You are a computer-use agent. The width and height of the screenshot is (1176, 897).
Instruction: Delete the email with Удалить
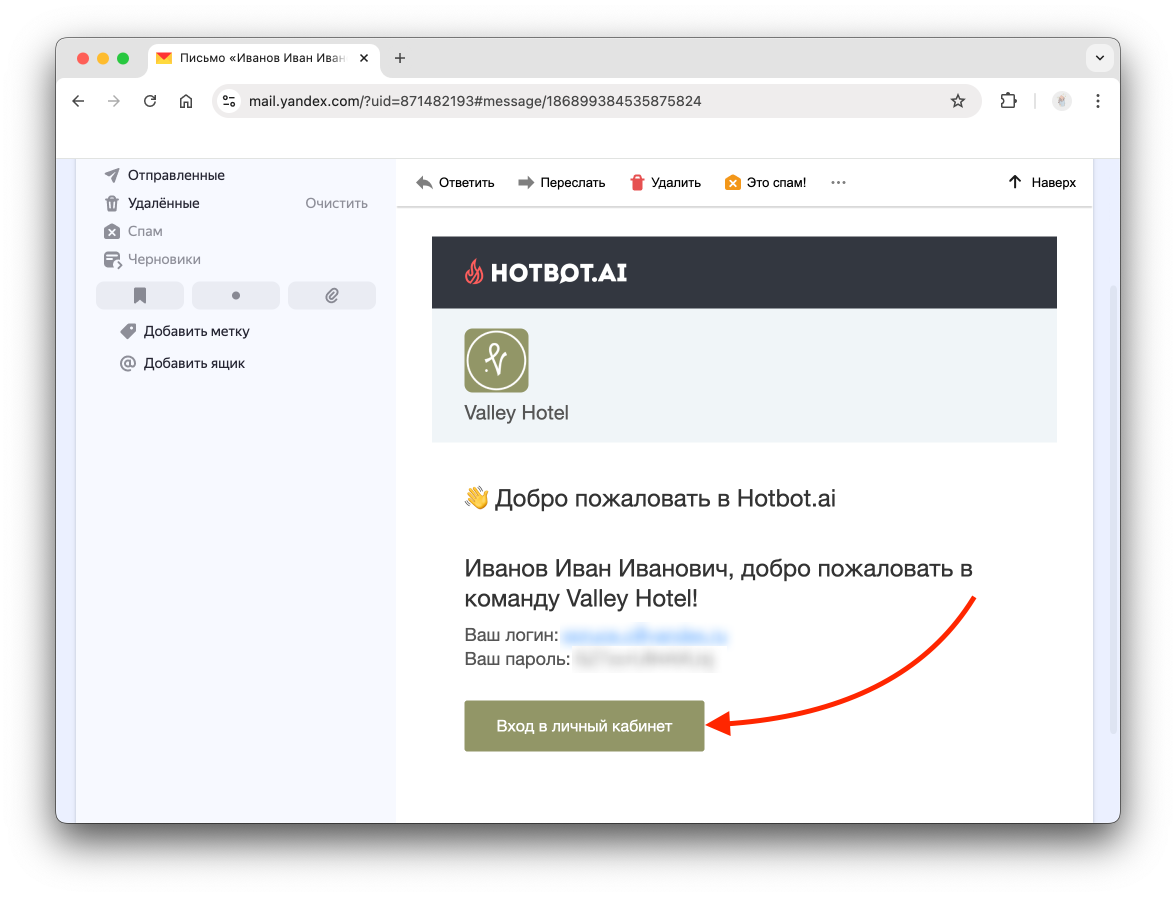665,182
